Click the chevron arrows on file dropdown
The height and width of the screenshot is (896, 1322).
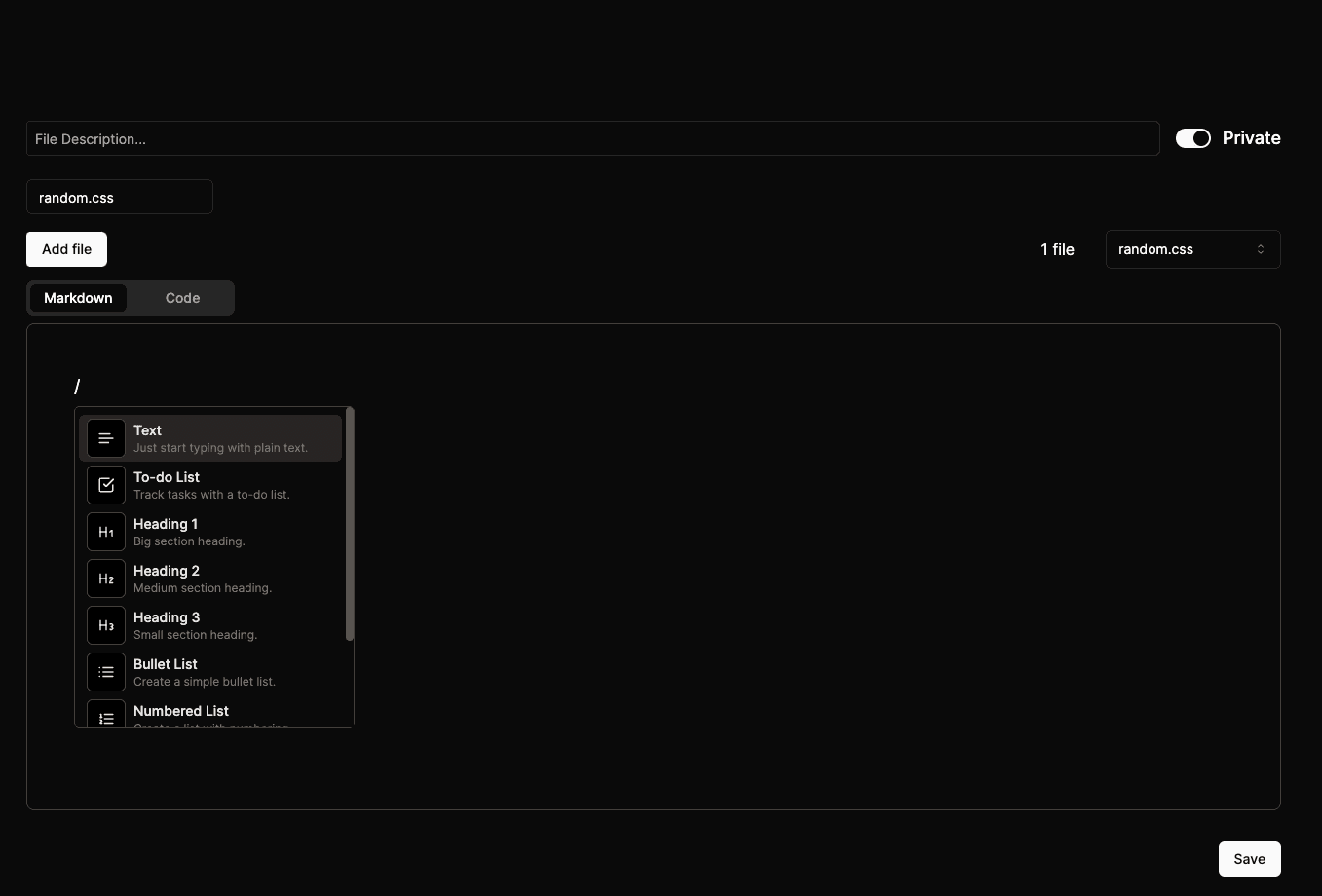pos(1260,249)
